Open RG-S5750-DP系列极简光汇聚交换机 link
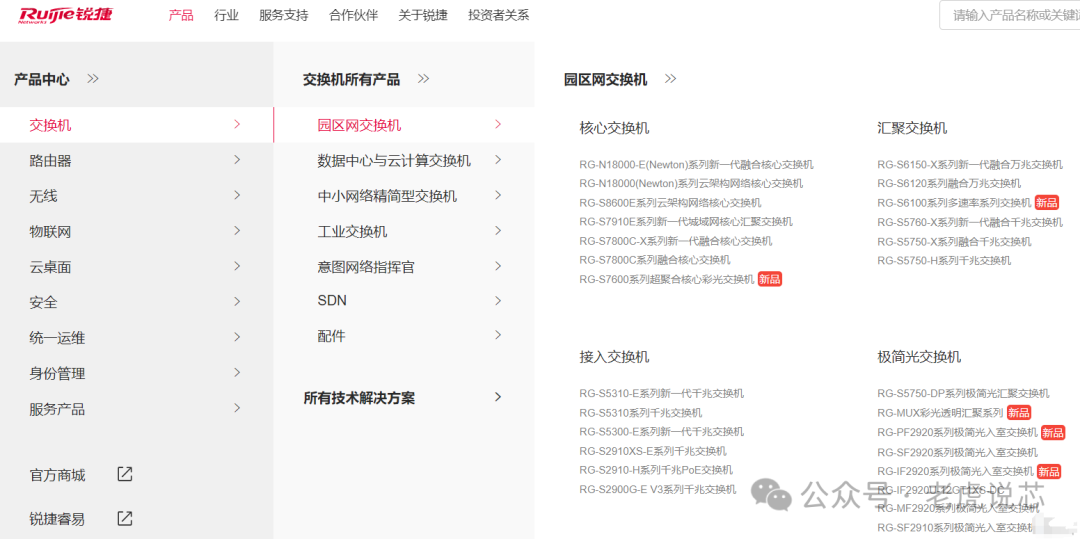 pos(964,393)
